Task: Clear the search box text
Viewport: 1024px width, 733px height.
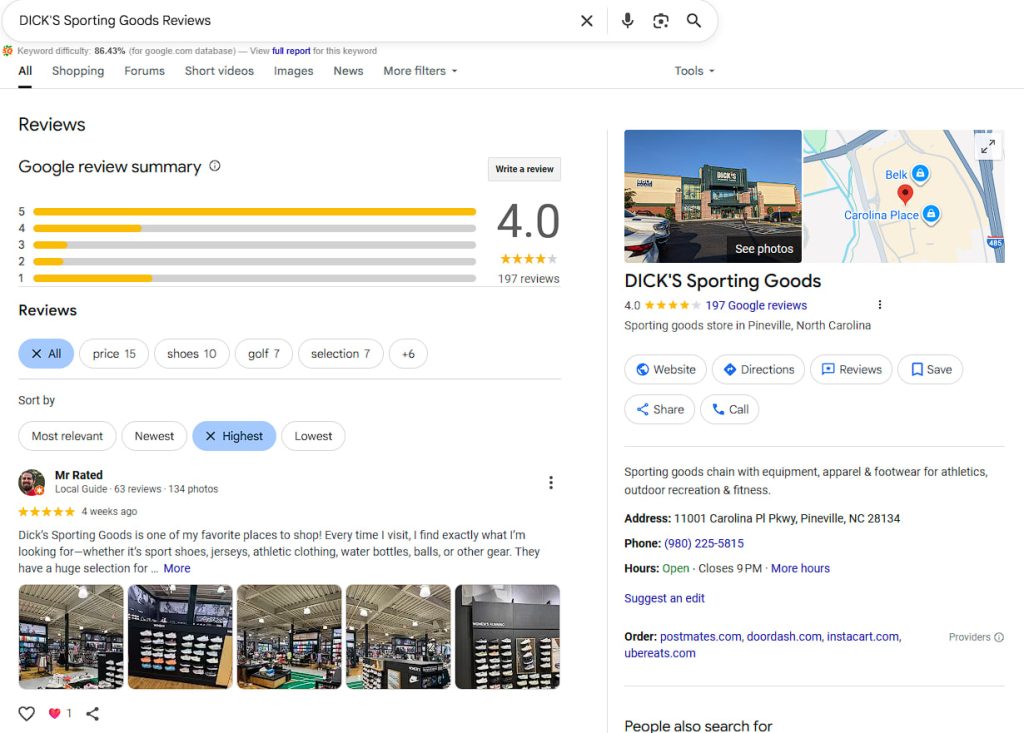Action: click(x=586, y=21)
